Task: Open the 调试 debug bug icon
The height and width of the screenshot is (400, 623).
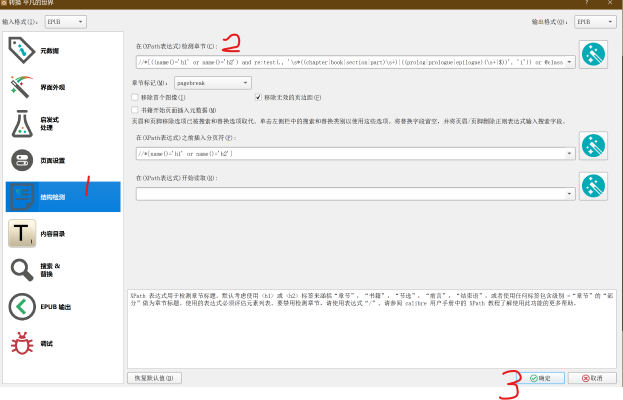Action: tap(22, 343)
